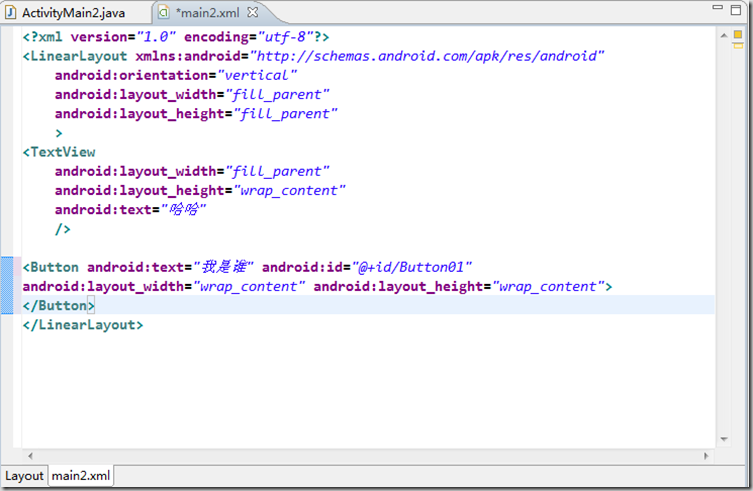Place cursor on the closing </Button> tag

pyautogui.click(x=58, y=305)
